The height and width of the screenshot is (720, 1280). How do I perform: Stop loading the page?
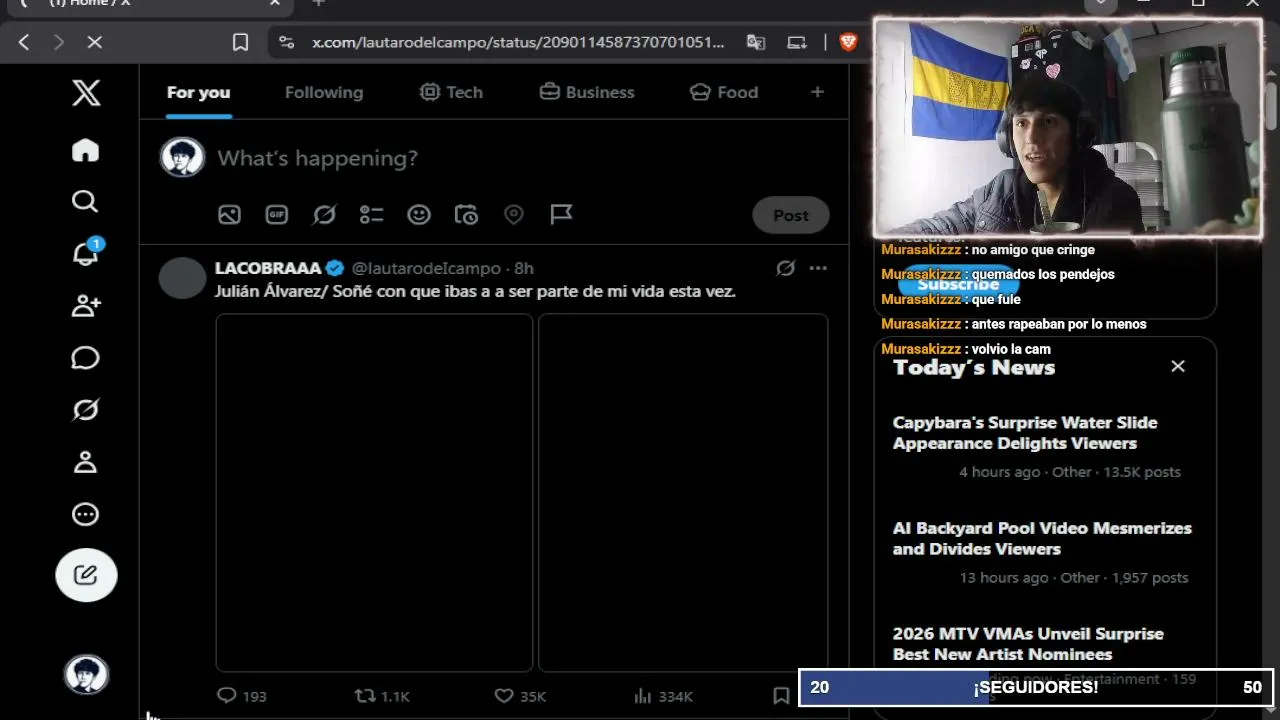click(x=94, y=42)
